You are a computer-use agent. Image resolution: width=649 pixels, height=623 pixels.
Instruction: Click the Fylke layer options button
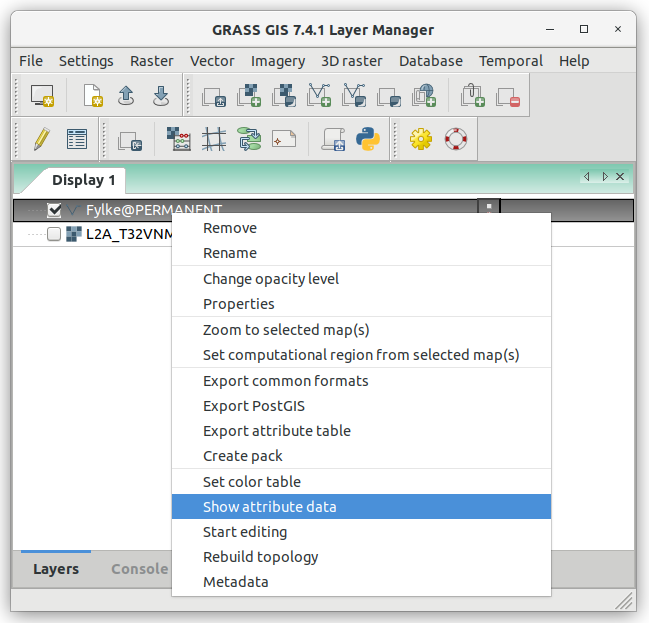pos(489,206)
